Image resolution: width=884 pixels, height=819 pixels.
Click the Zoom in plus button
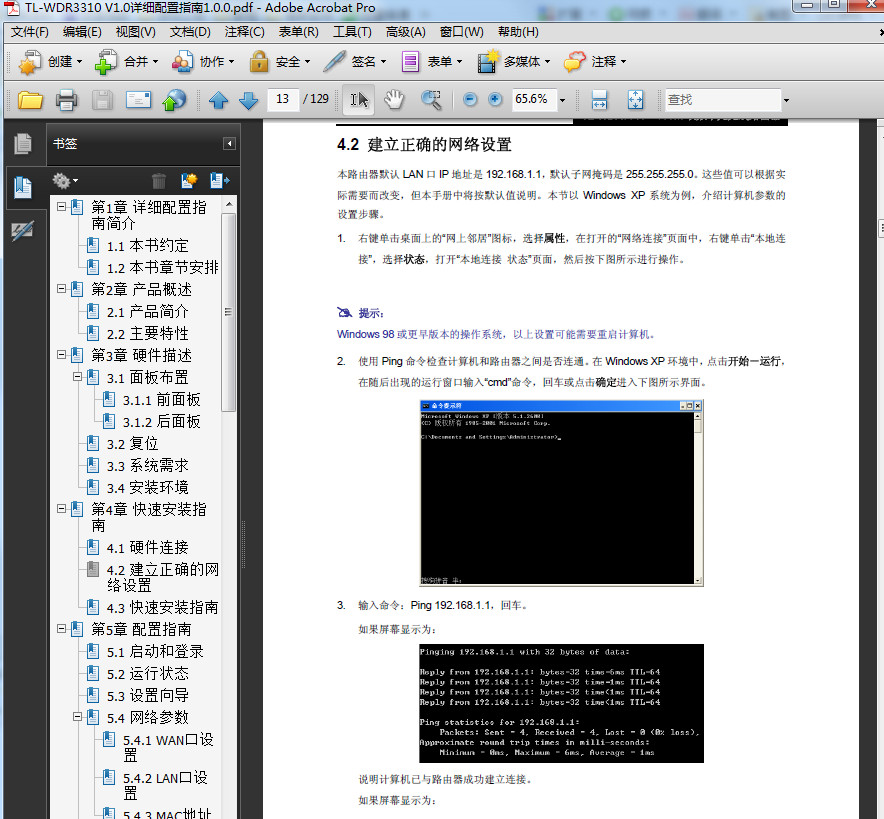495,100
